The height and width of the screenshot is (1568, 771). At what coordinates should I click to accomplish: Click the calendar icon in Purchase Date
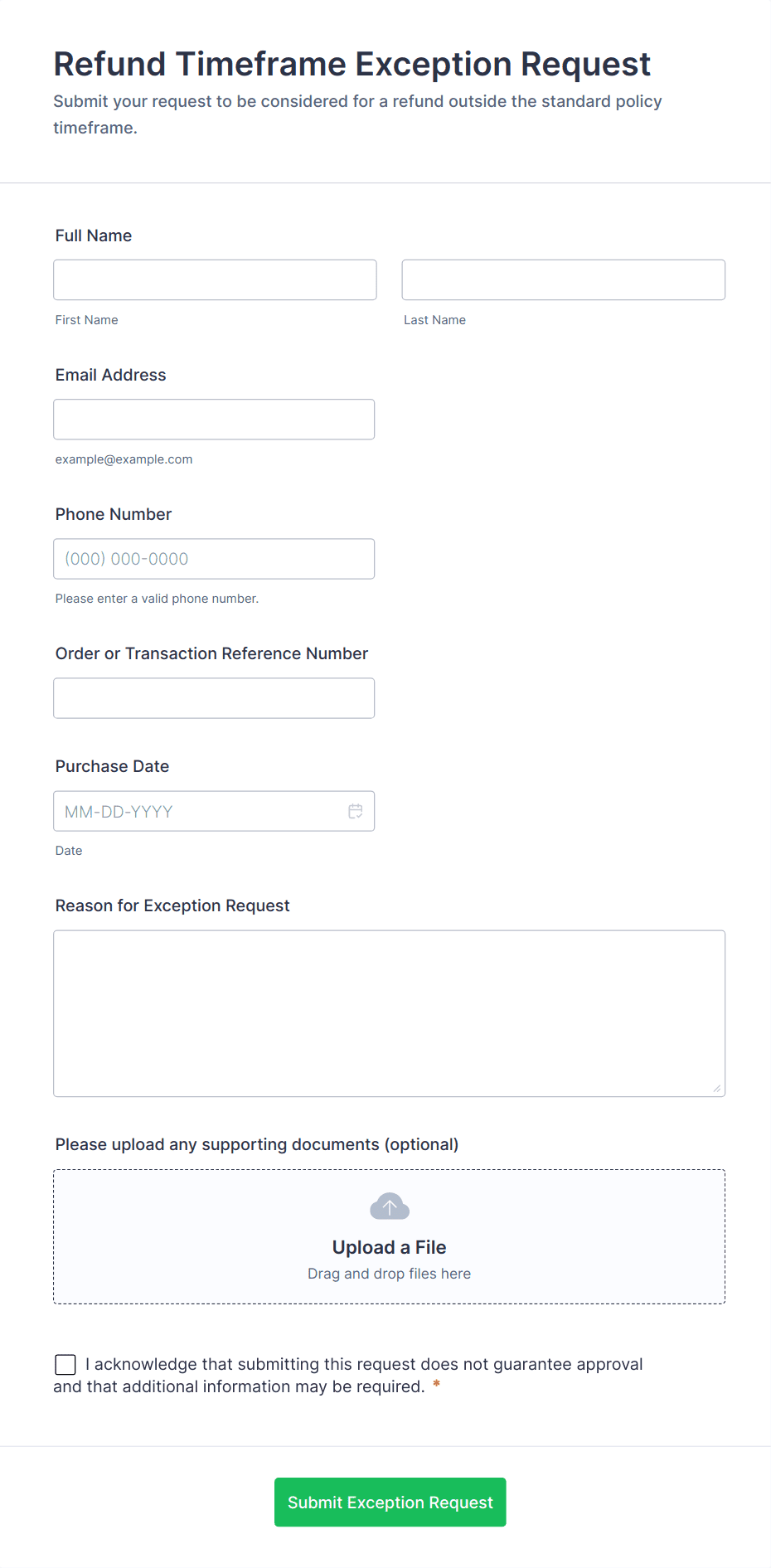pos(356,811)
